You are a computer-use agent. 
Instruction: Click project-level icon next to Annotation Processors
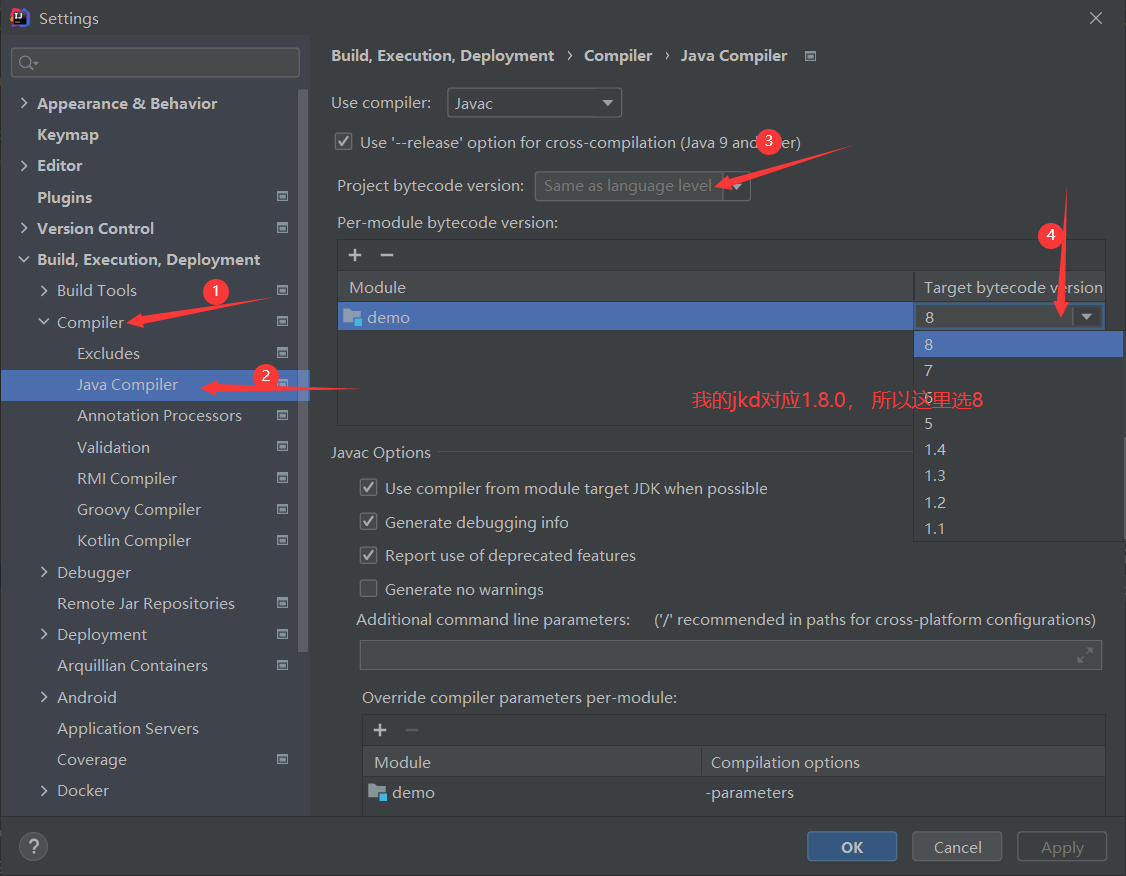tap(282, 415)
